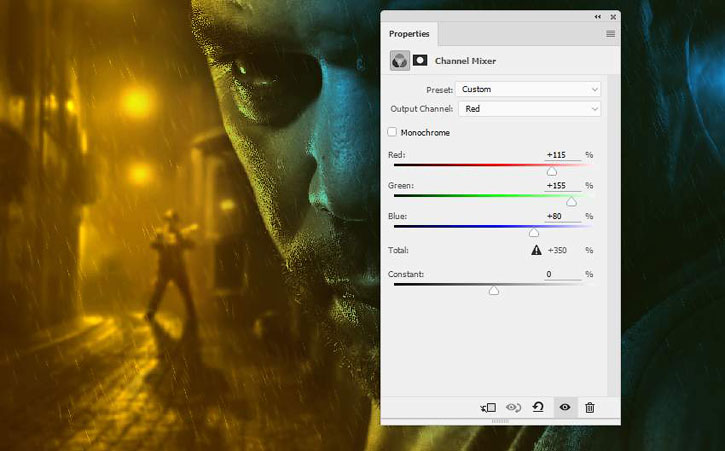The image size is (725, 451).
Task: Click the Blue slider handle
Action: click(x=534, y=232)
